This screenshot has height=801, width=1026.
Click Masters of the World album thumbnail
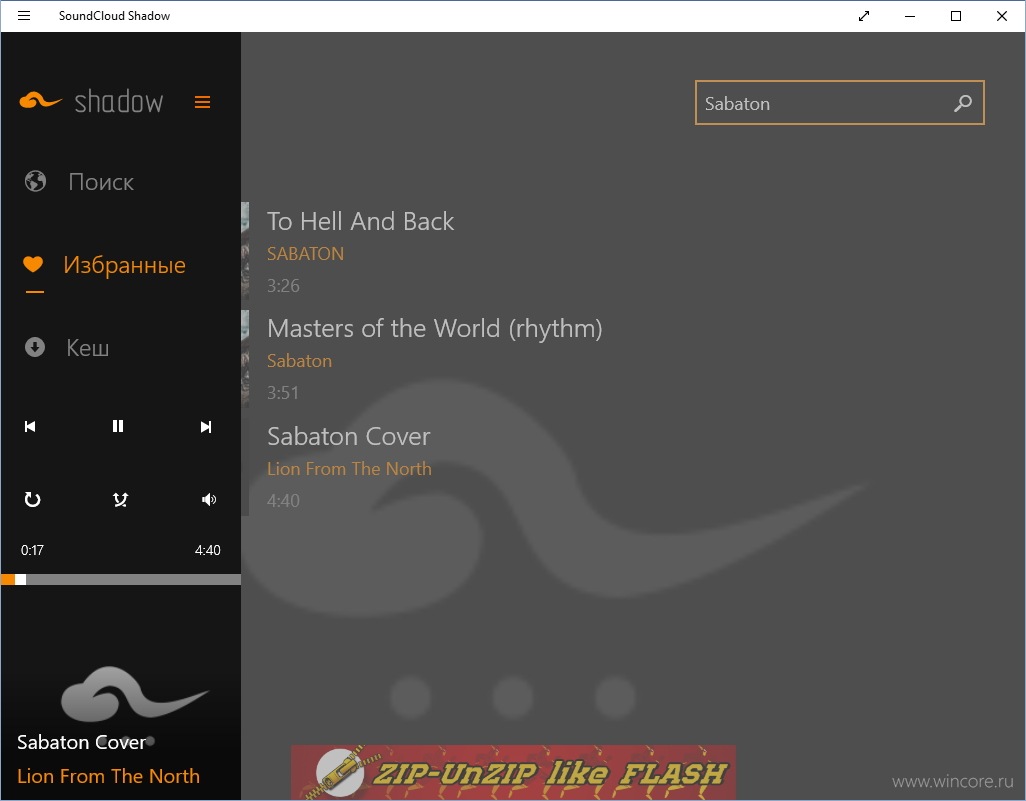[x=245, y=359]
